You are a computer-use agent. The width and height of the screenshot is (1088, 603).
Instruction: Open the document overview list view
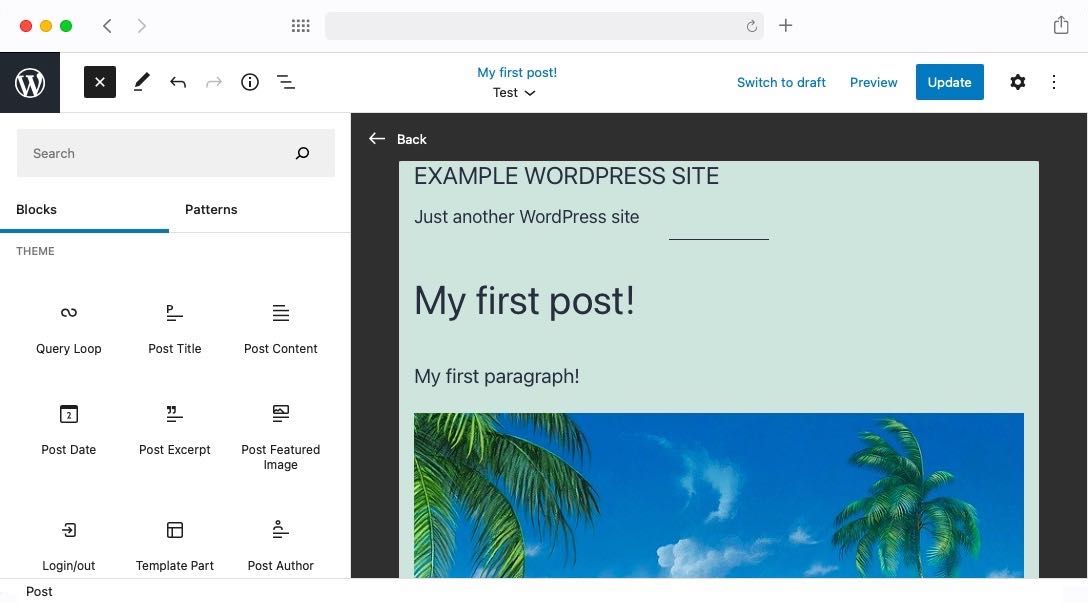pos(286,82)
